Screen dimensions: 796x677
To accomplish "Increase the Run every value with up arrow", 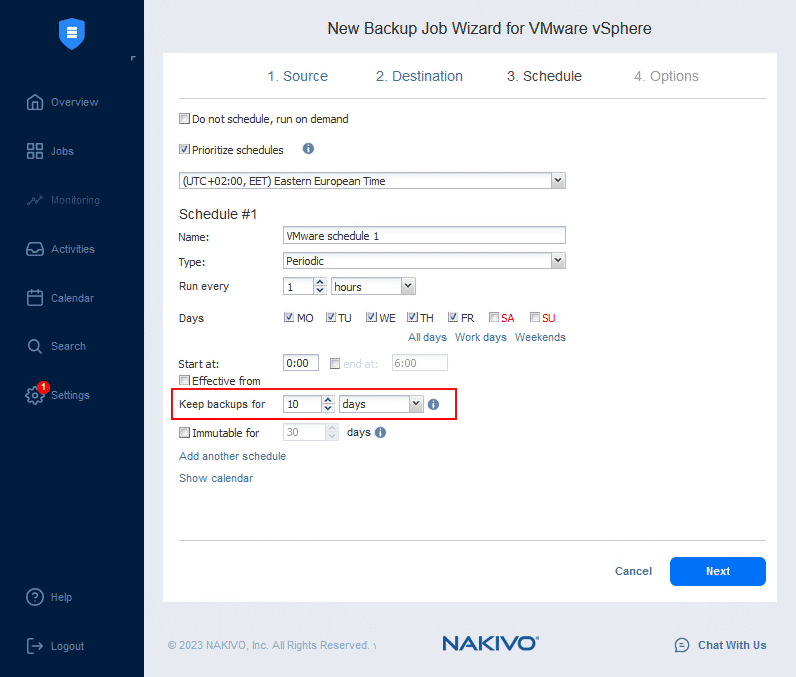I will pyautogui.click(x=320, y=282).
